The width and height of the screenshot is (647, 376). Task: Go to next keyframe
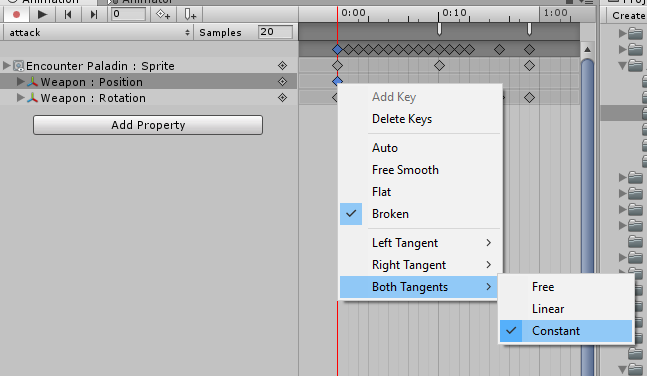point(94,15)
